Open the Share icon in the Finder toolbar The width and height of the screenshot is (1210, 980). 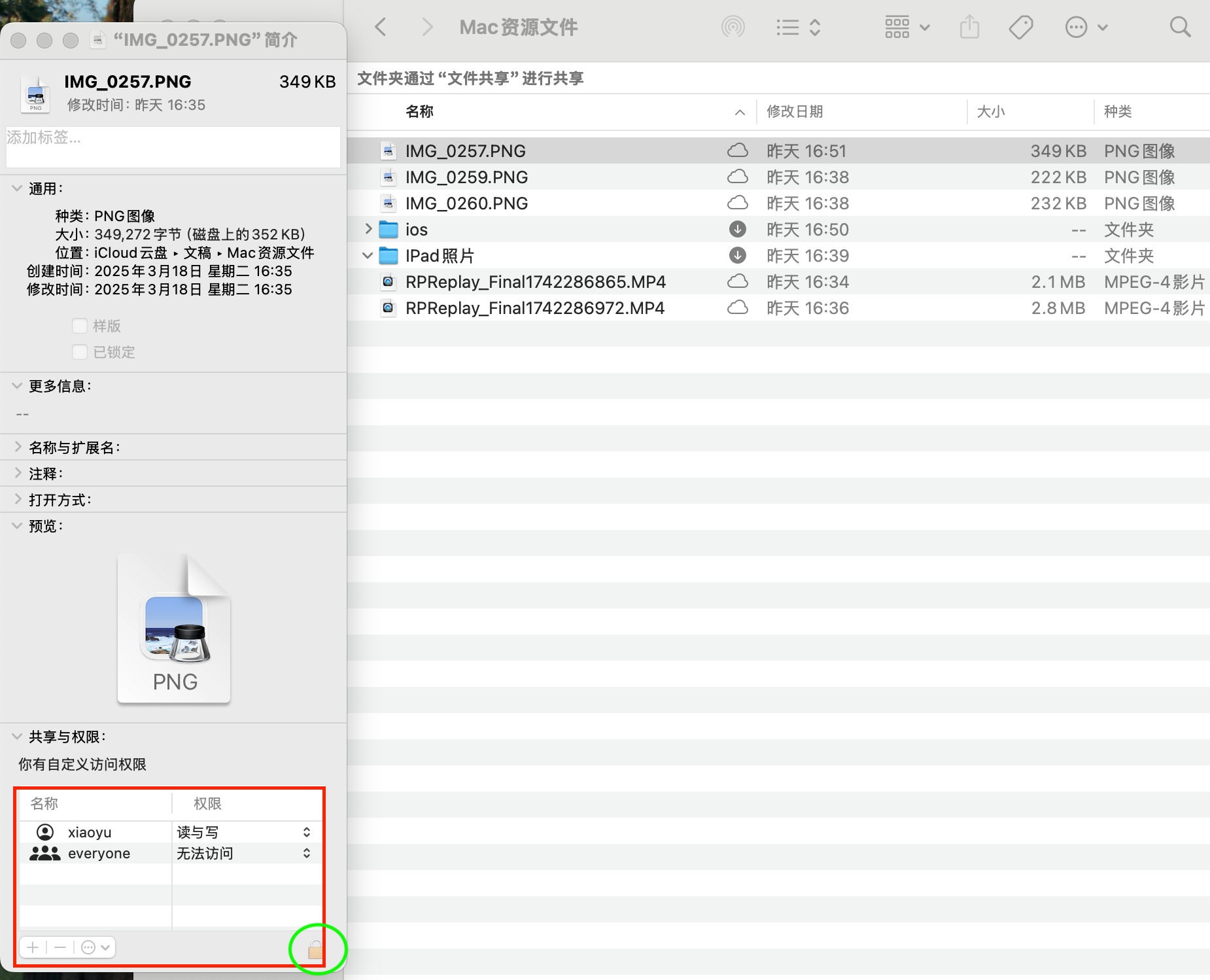[969, 27]
